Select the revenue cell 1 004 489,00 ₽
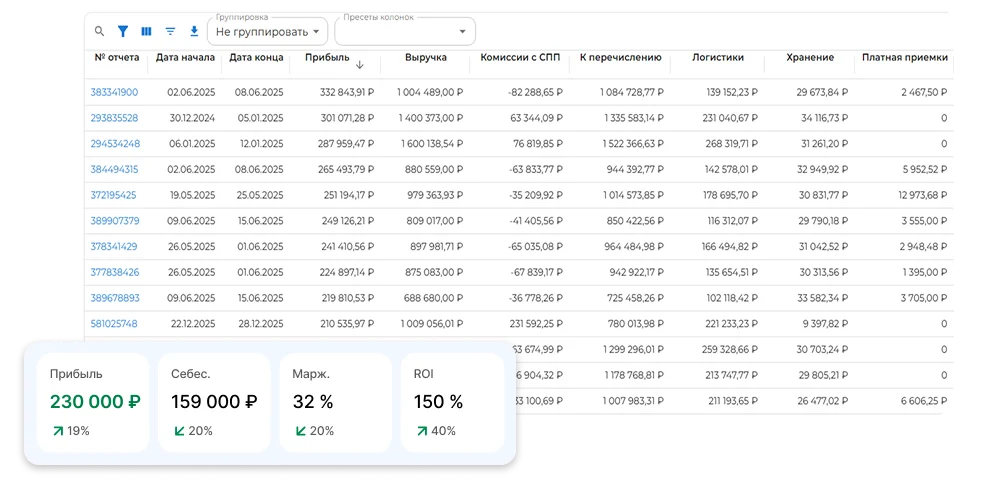Screen dimensions: 1002x478 pos(430,92)
